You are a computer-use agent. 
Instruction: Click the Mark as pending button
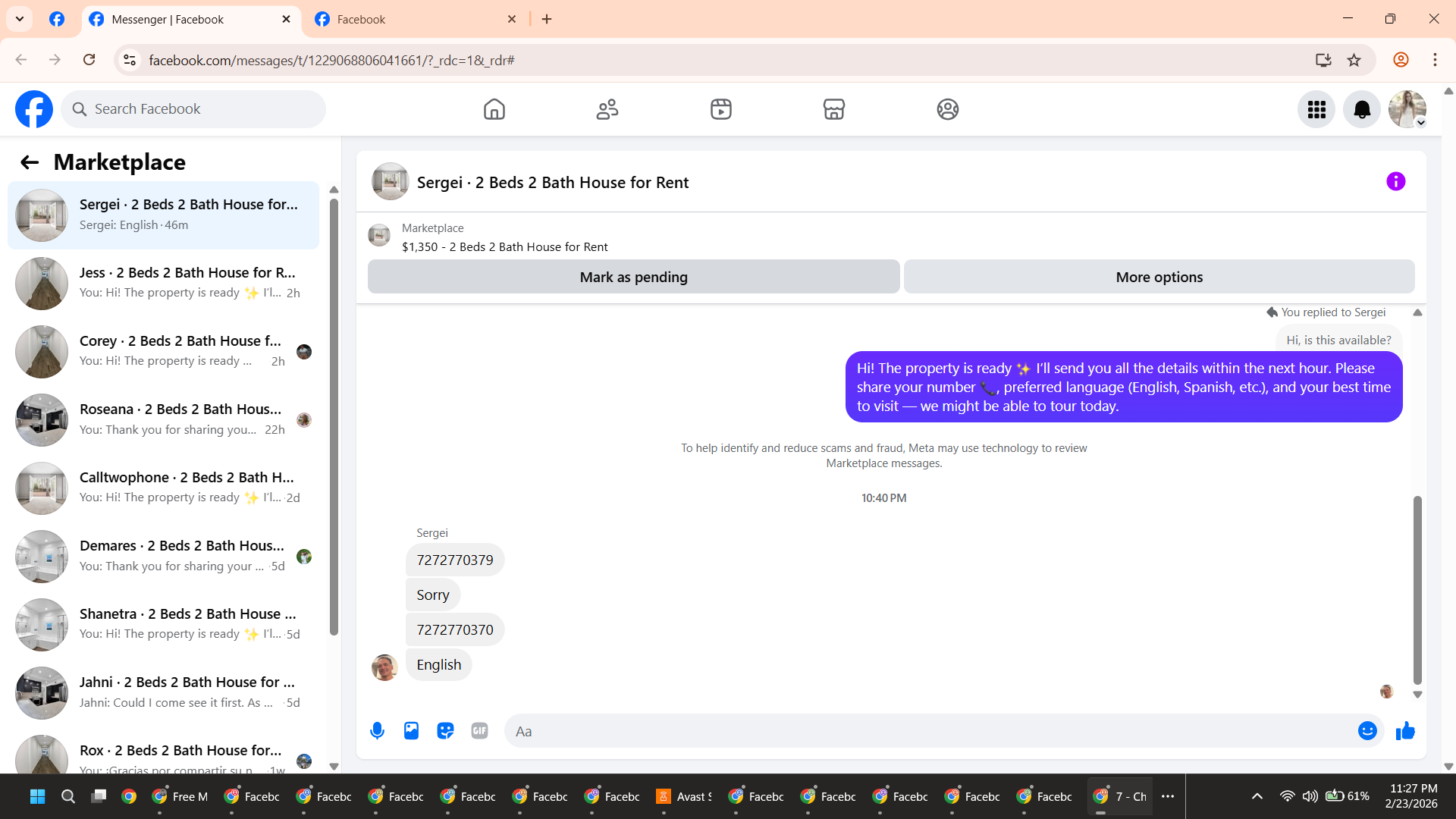(x=633, y=278)
